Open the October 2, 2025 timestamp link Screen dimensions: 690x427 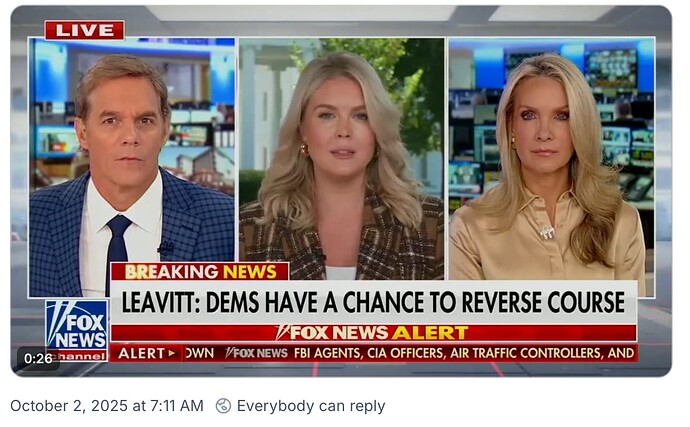(107, 405)
